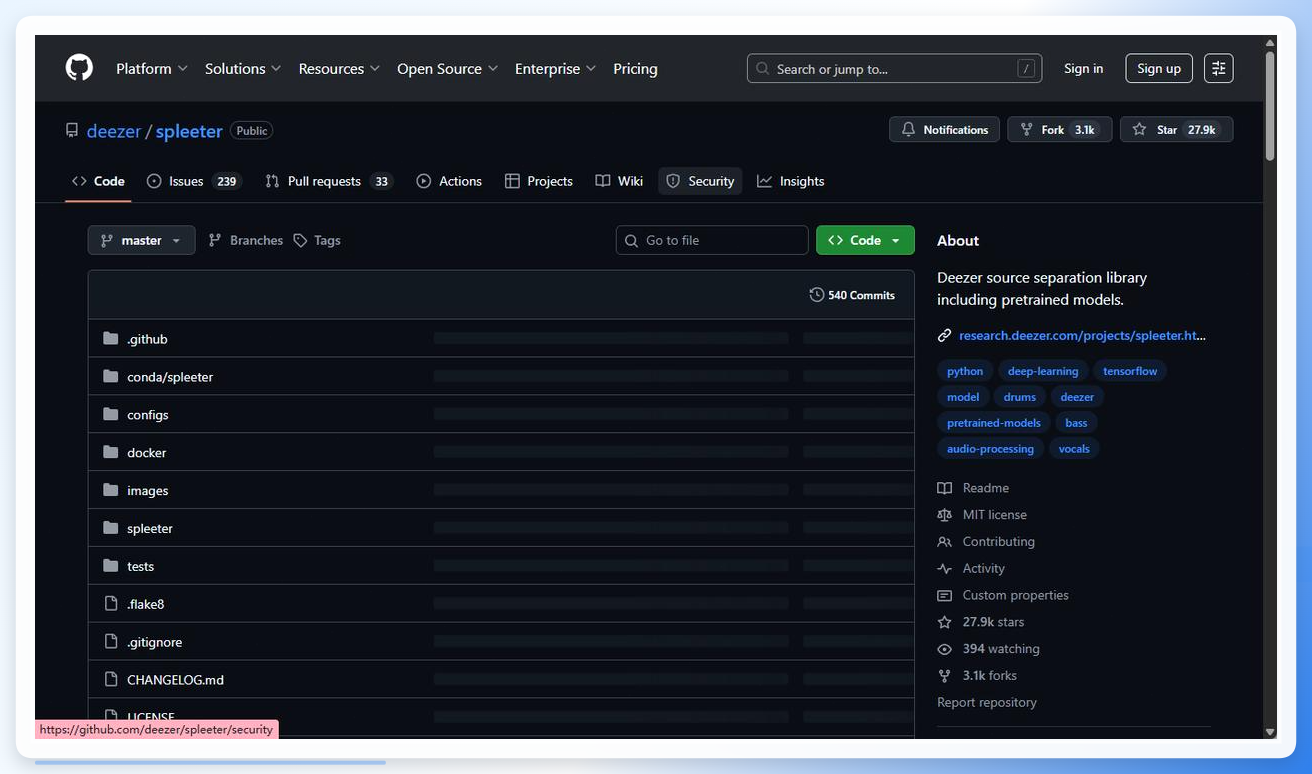Image resolution: width=1312 pixels, height=774 pixels.
Task: Click the Sign up button
Action: pos(1159,68)
